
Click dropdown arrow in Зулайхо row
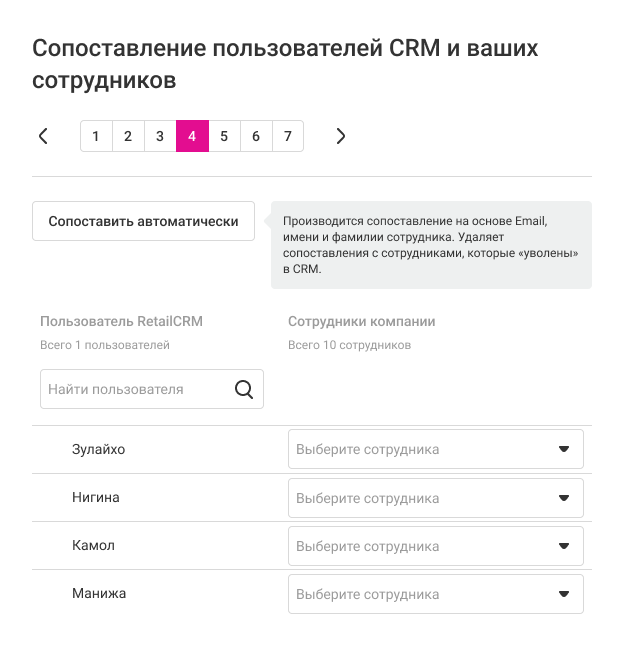coord(564,450)
